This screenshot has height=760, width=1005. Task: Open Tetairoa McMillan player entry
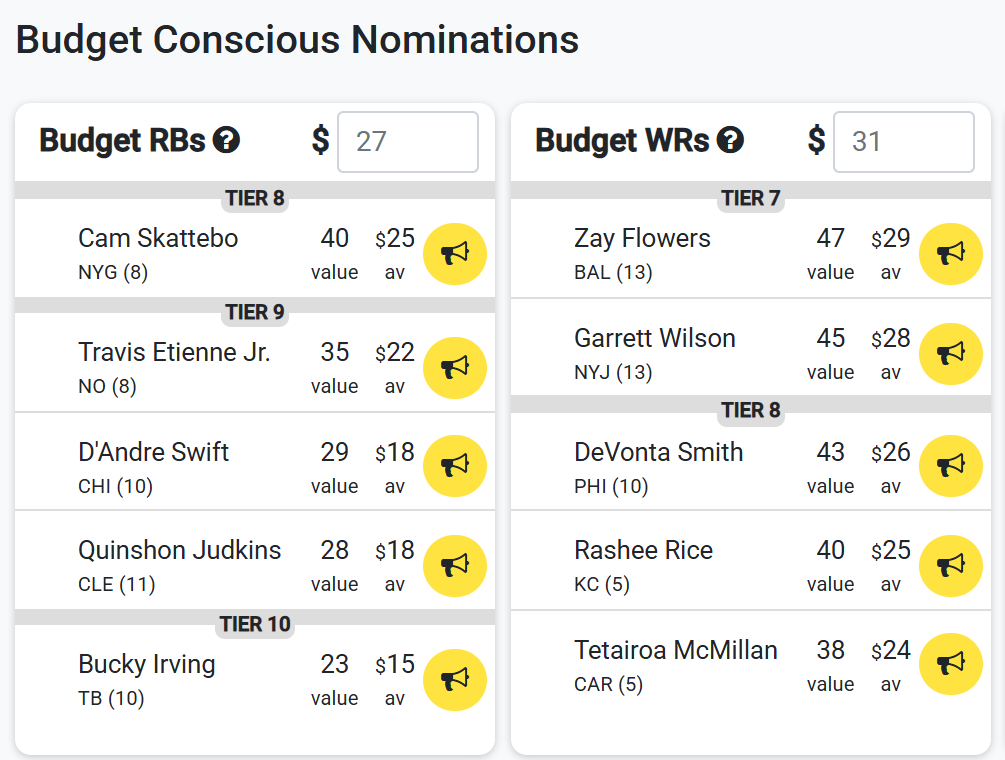click(x=676, y=650)
